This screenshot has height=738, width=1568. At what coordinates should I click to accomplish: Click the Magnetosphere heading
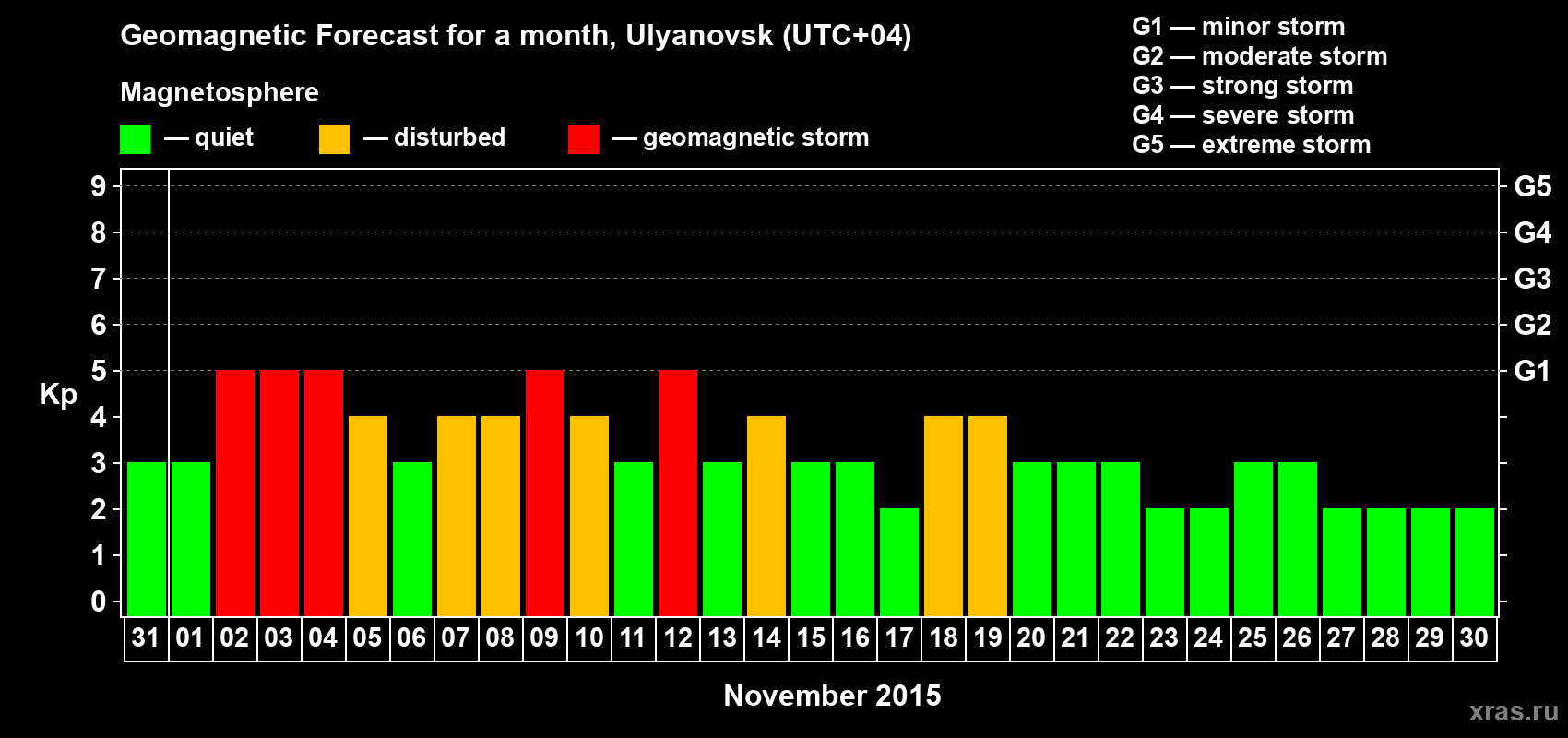pos(220,92)
